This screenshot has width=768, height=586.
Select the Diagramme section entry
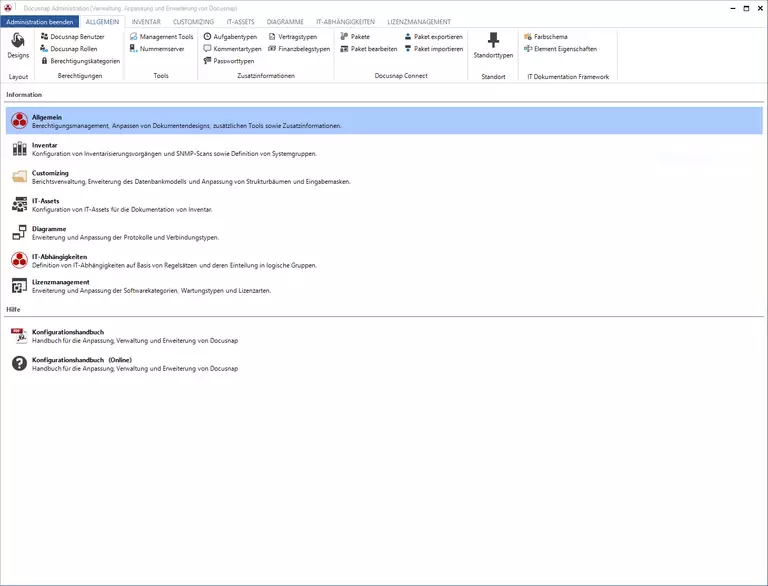tap(49, 229)
